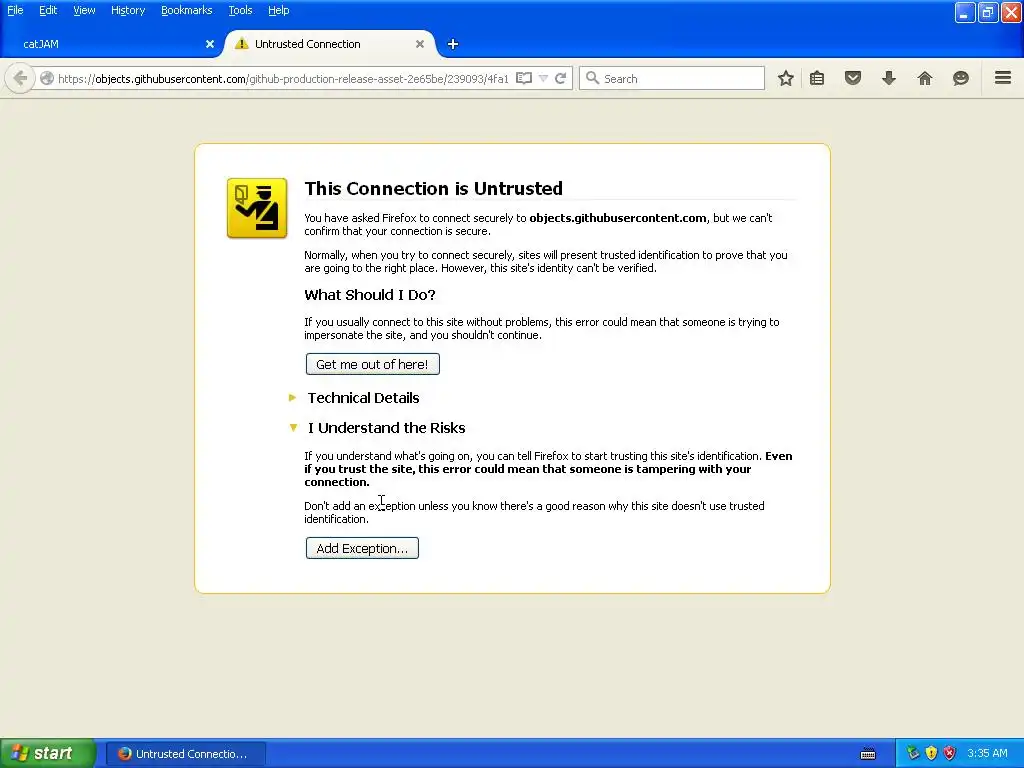The image size is (1024, 768).
Task: Reload the page with refresh icon
Action: (x=560, y=78)
